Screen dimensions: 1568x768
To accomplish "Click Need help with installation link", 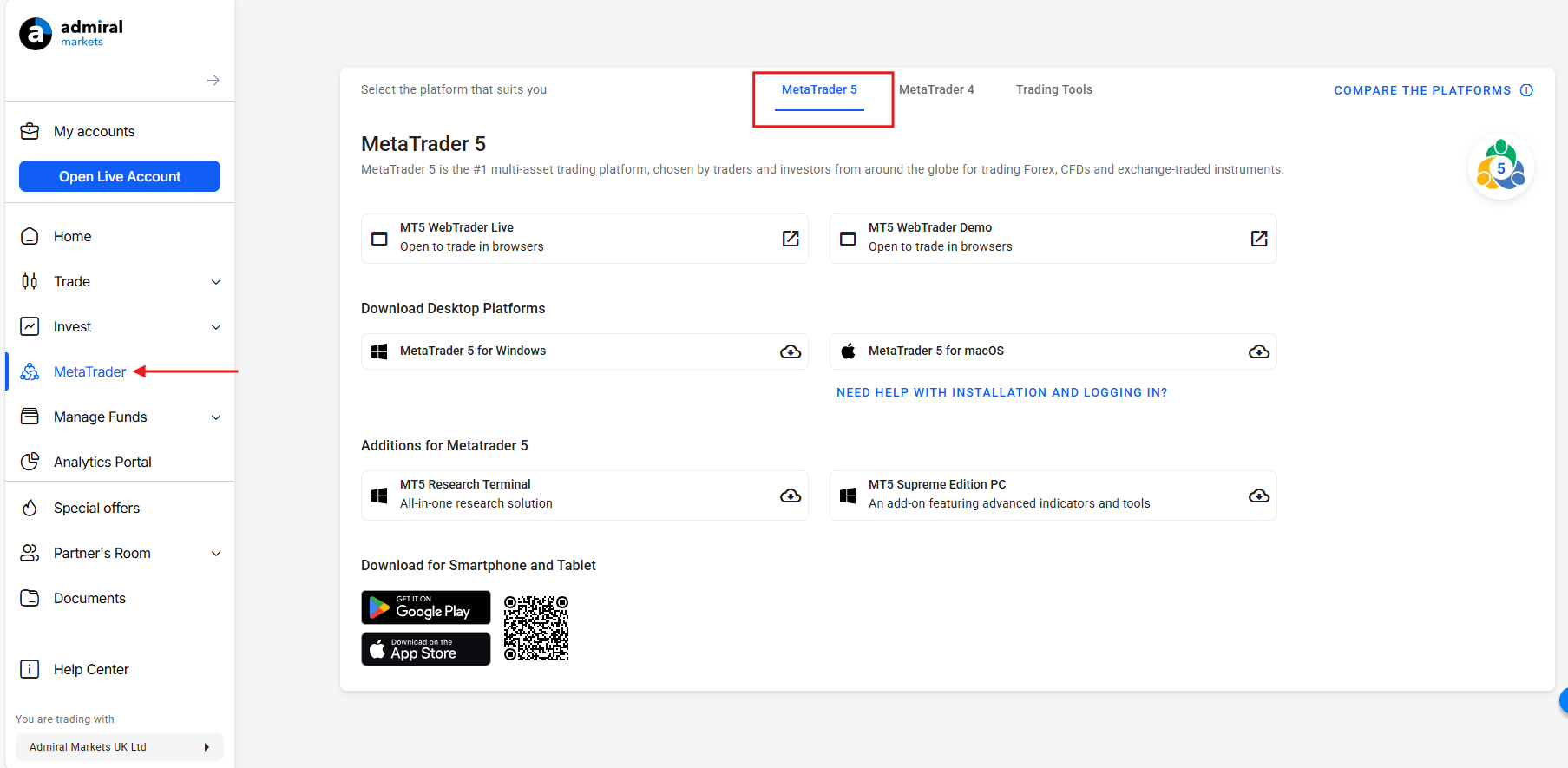I will coord(1002,392).
